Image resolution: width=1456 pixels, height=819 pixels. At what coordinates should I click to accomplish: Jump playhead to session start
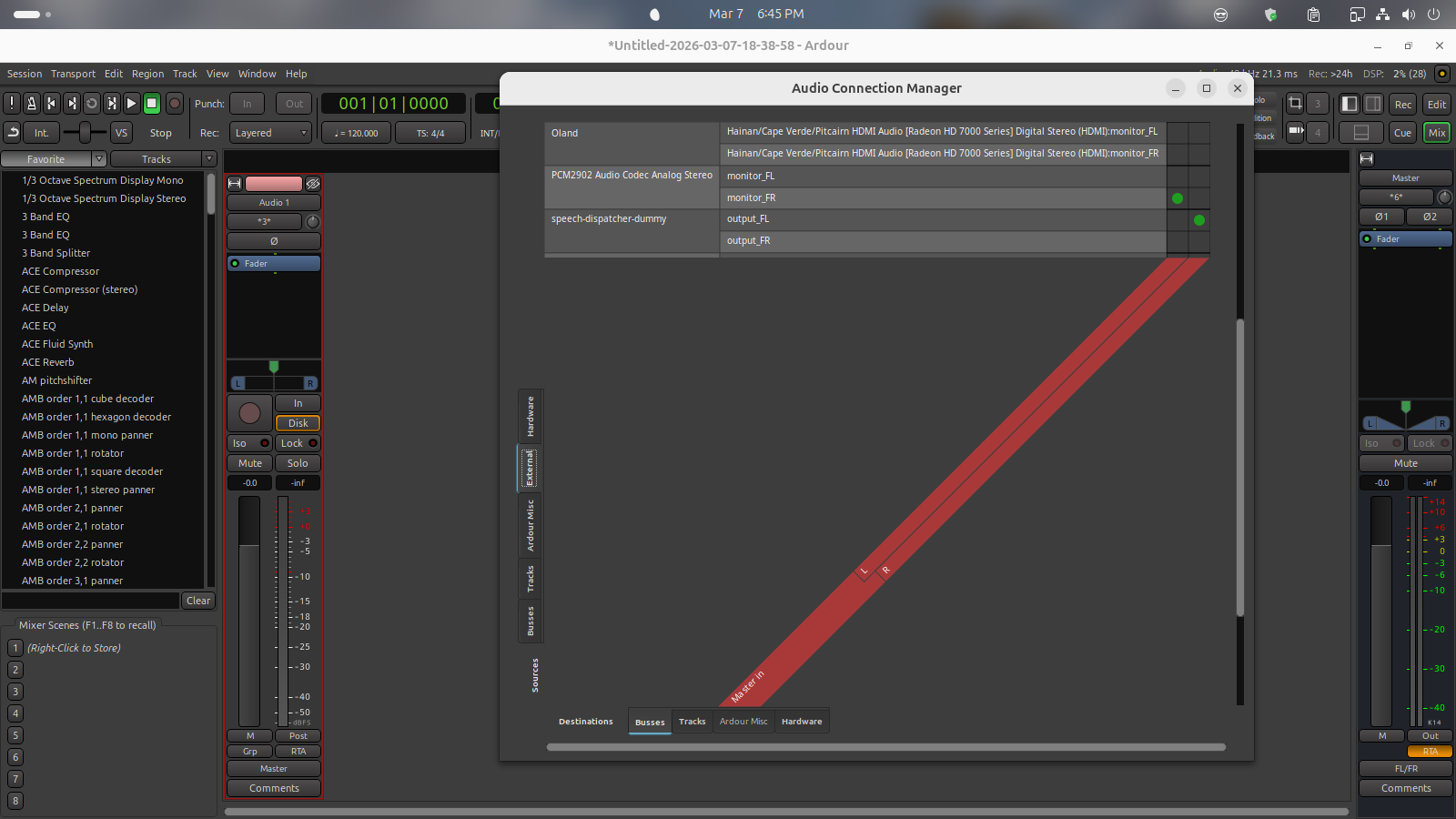[52, 104]
